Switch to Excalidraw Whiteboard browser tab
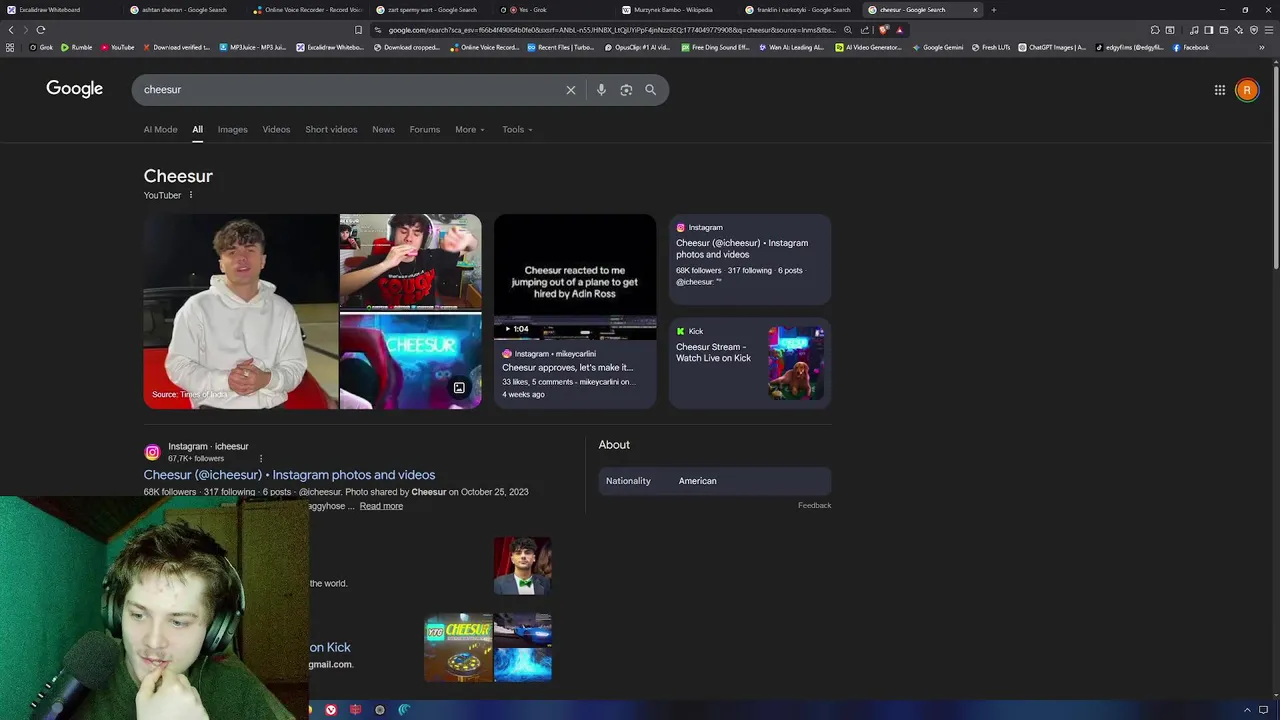Image resolution: width=1280 pixels, height=720 pixels. pos(60,10)
